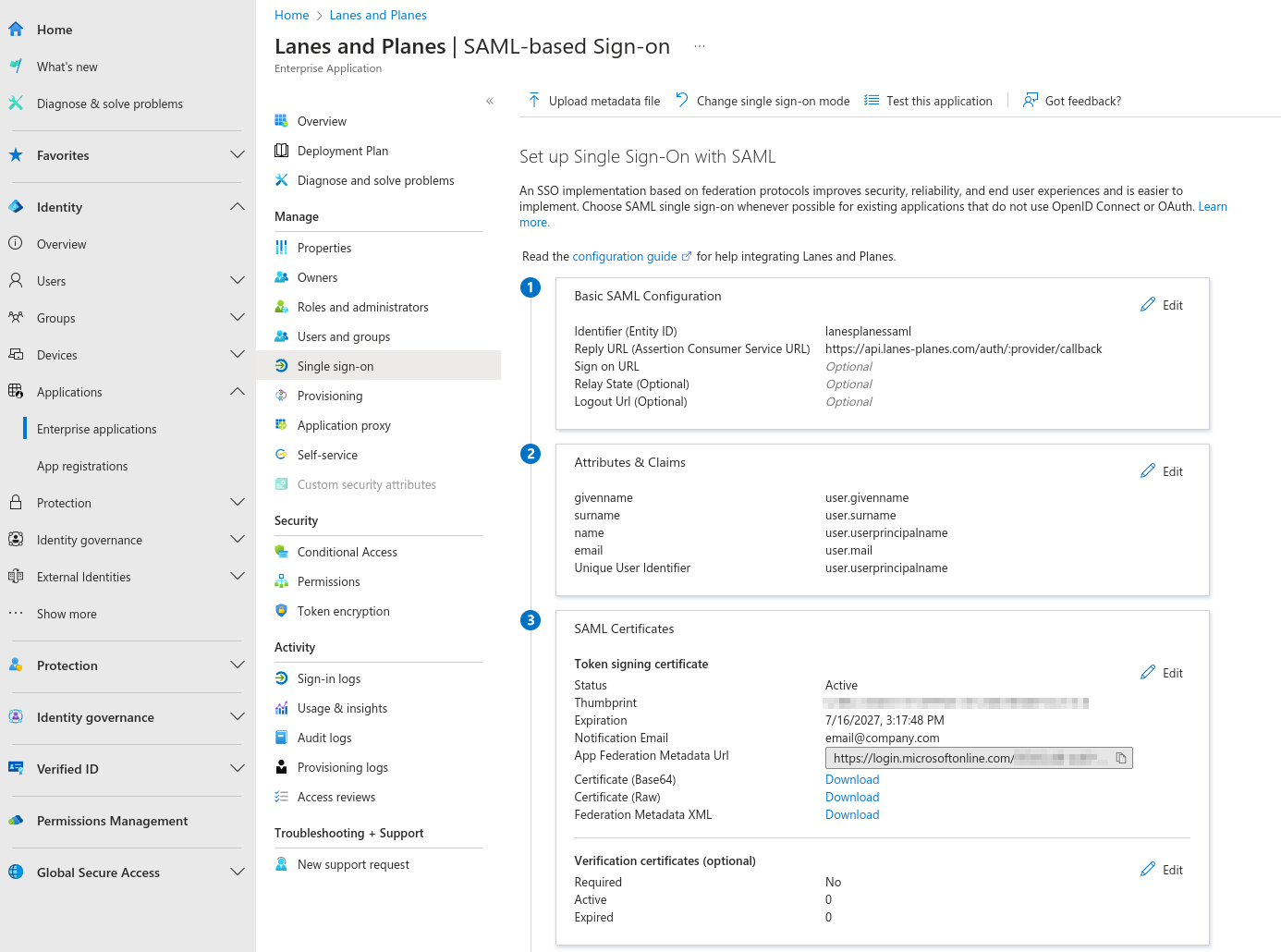Image resolution: width=1281 pixels, height=952 pixels.
Task: Collapse the Applications submenu
Action: [238, 392]
